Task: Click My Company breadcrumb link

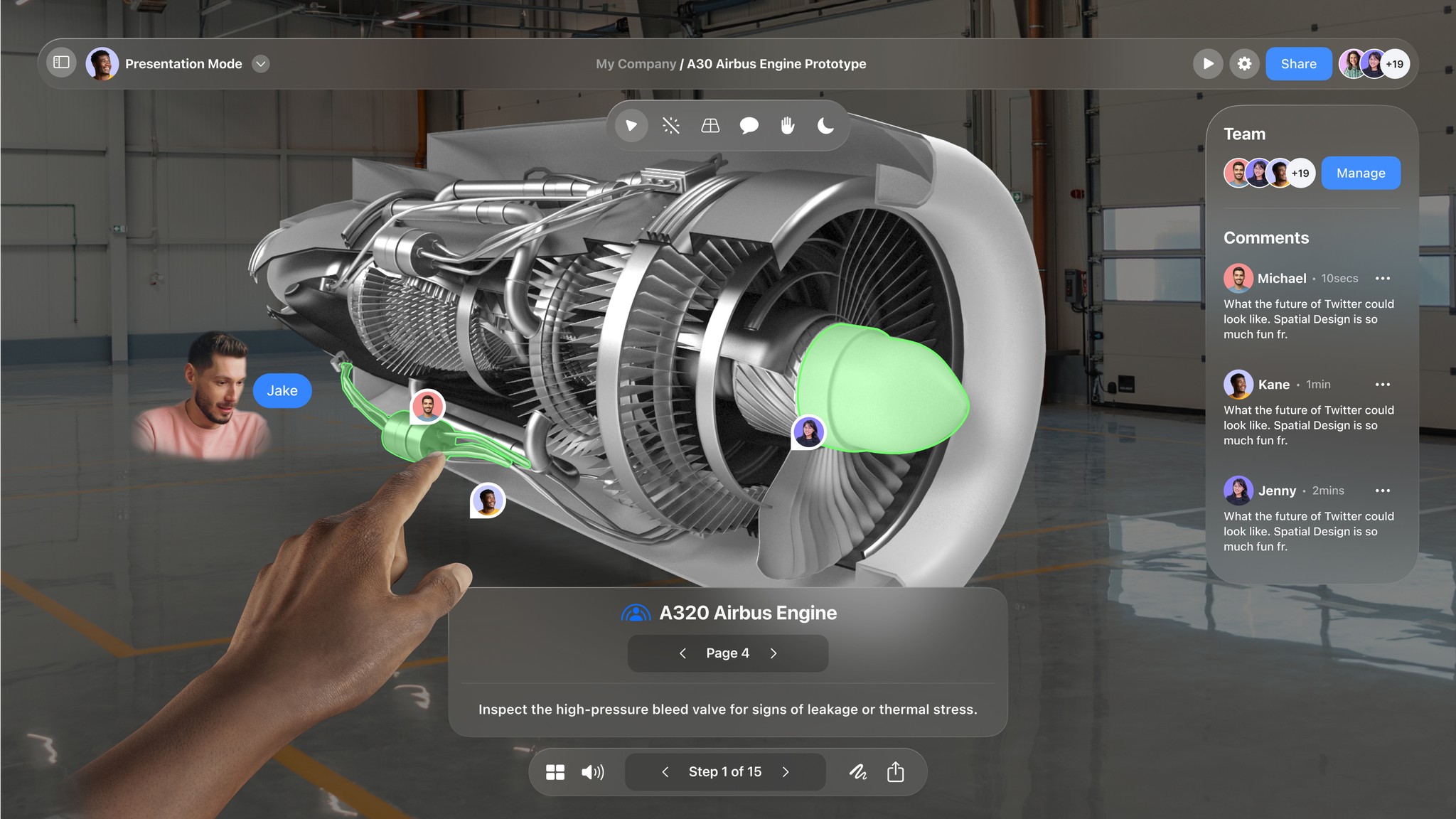Action: (x=636, y=64)
